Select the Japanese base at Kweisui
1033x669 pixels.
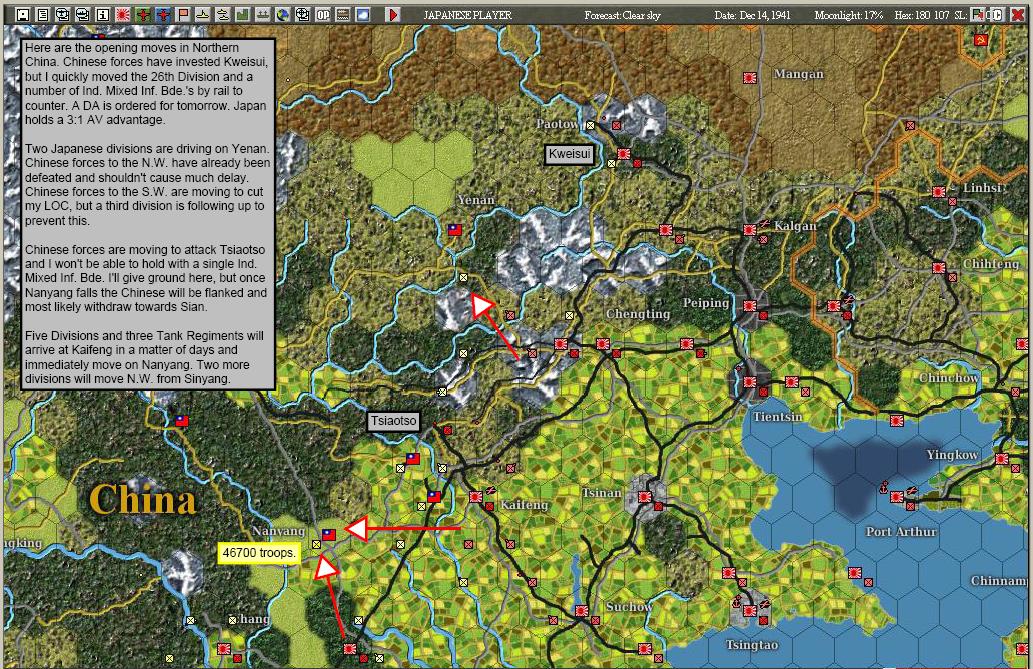[x=623, y=154]
